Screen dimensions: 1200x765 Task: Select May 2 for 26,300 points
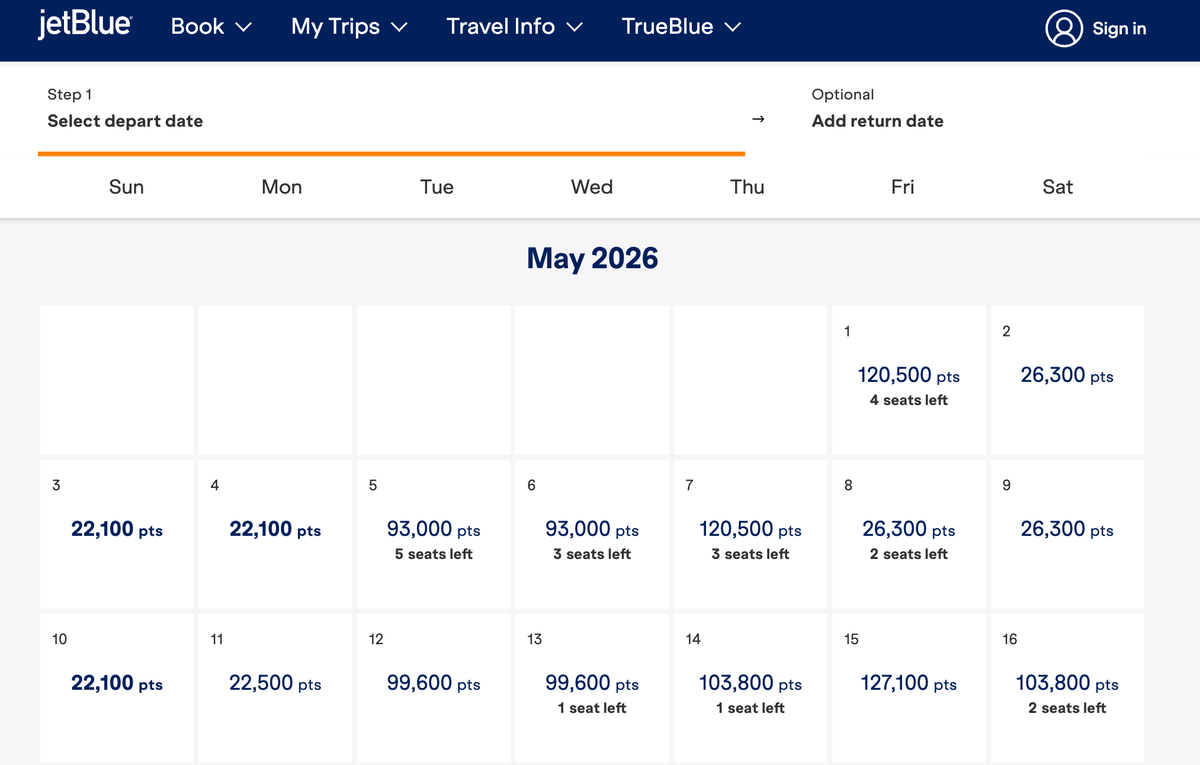pyautogui.click(x=1065, y=380)
